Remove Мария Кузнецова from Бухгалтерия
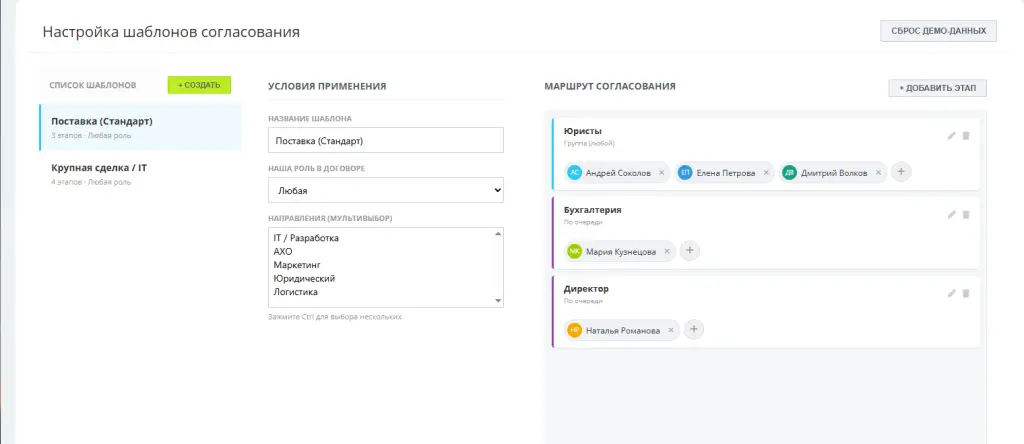Image resolution: width=1024 pixels, height=444 pixels. coord(667,252)
